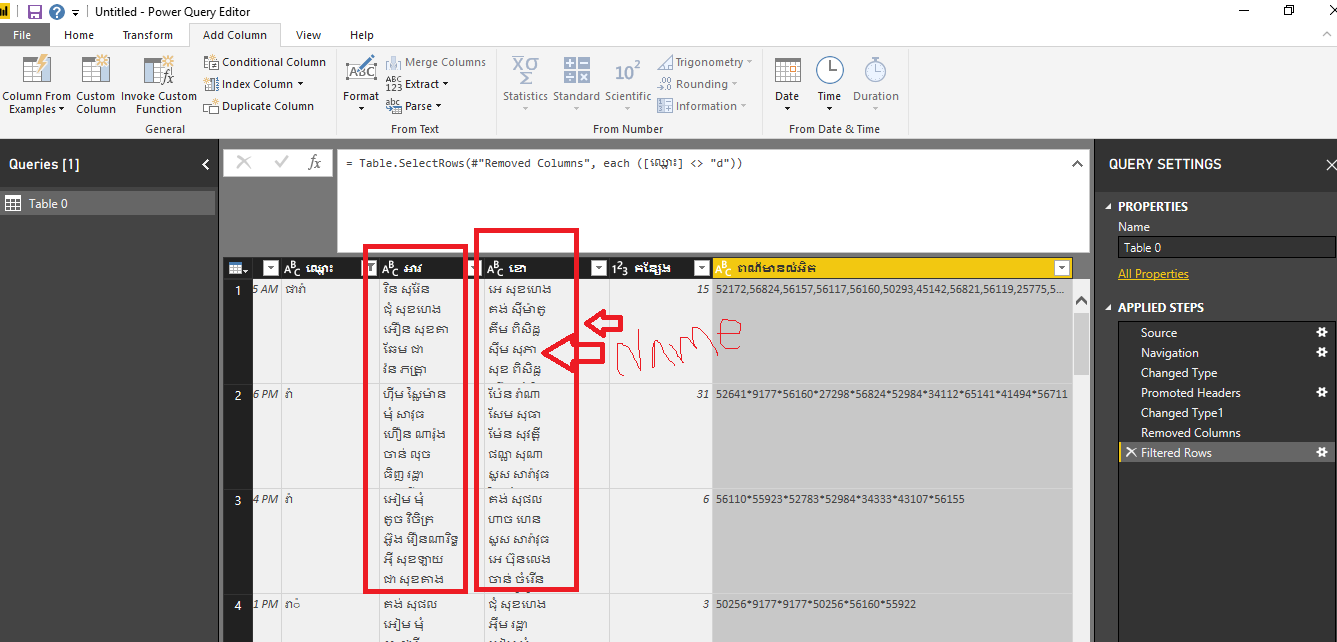
Task: Click inside the formula bar text
Action: point(543,163)
